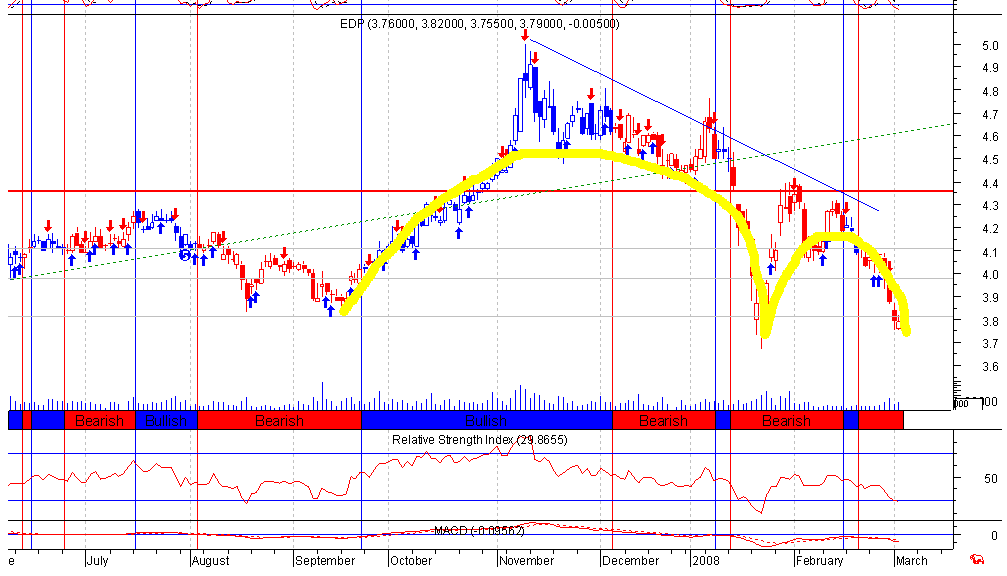Click the Bearish band below December
Image resolution: width=1007 pixels, height=576 pixels.
(663, 421)
